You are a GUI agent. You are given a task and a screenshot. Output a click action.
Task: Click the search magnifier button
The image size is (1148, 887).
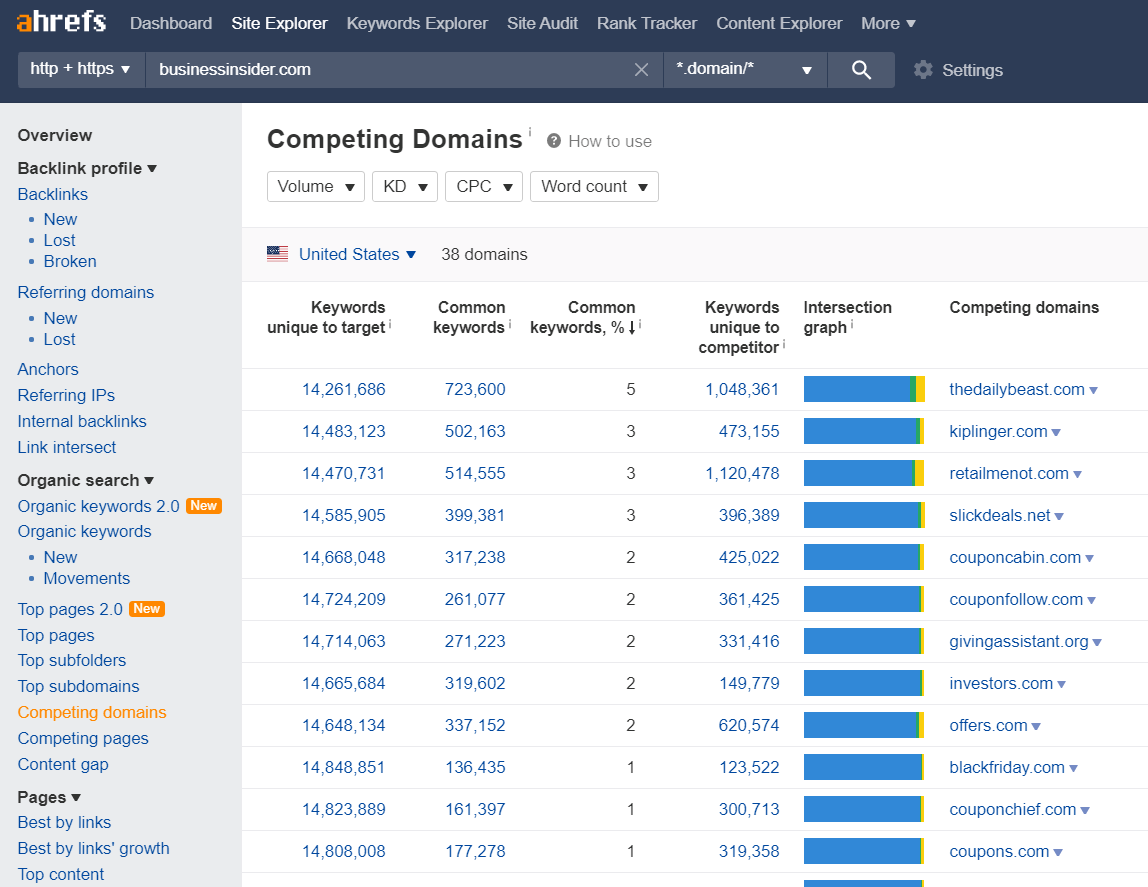pyautogui.click(x=861, y=70)
